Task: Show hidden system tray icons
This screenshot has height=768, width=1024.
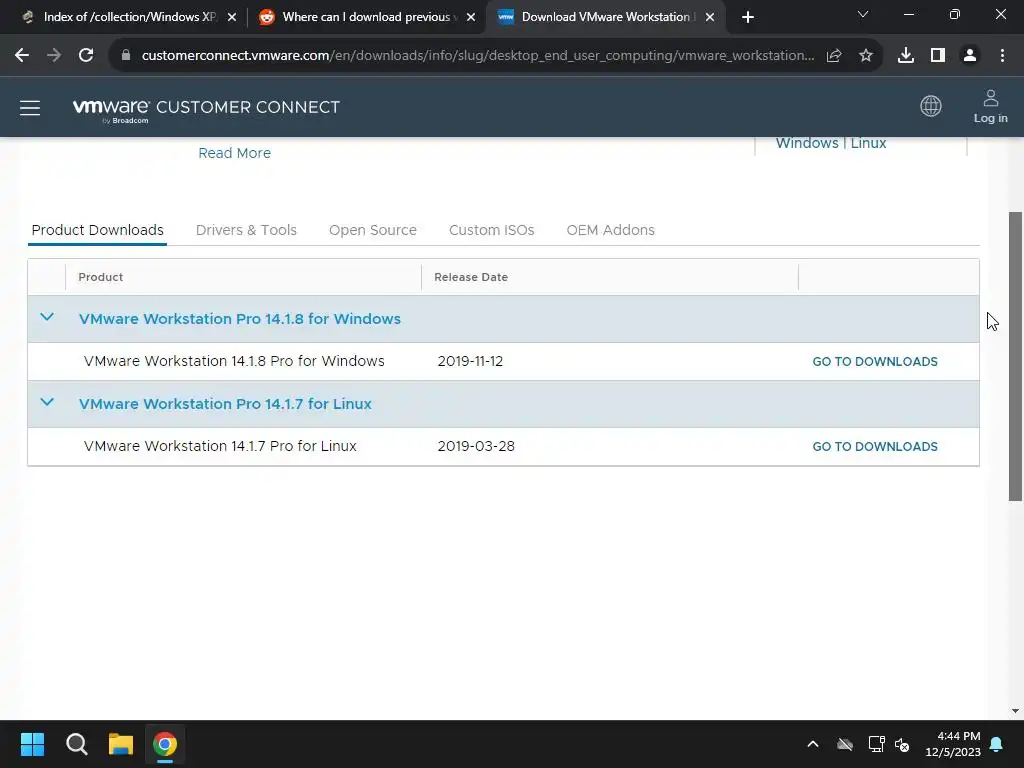Action: 812,744
